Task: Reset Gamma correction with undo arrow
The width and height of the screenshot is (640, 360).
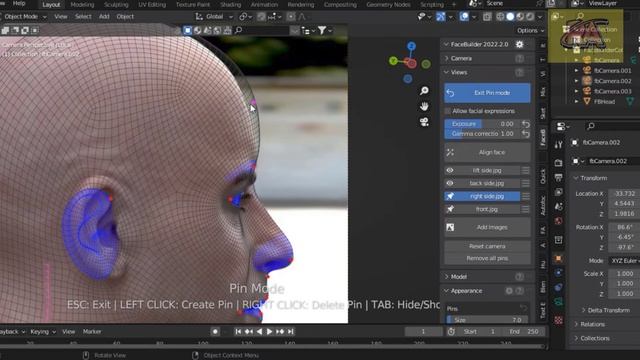Action: (x=526, y=133)
